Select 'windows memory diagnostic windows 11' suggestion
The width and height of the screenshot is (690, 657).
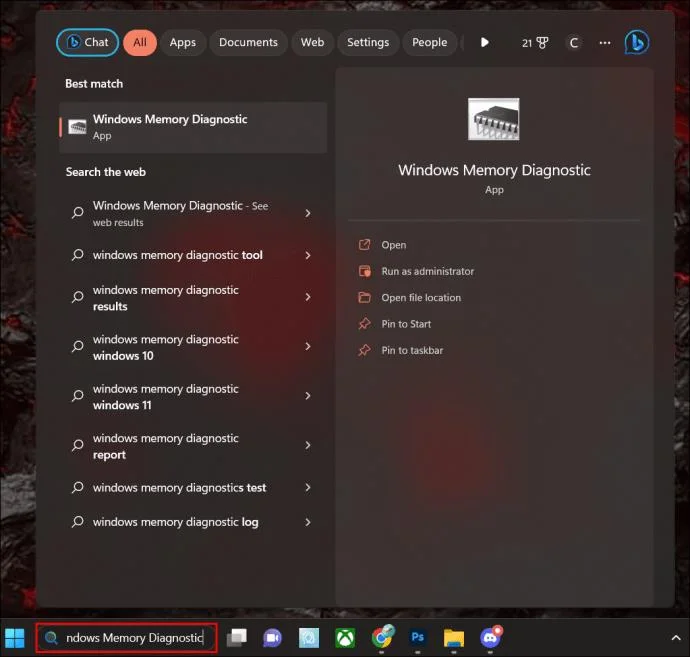(x=193, y=396)
